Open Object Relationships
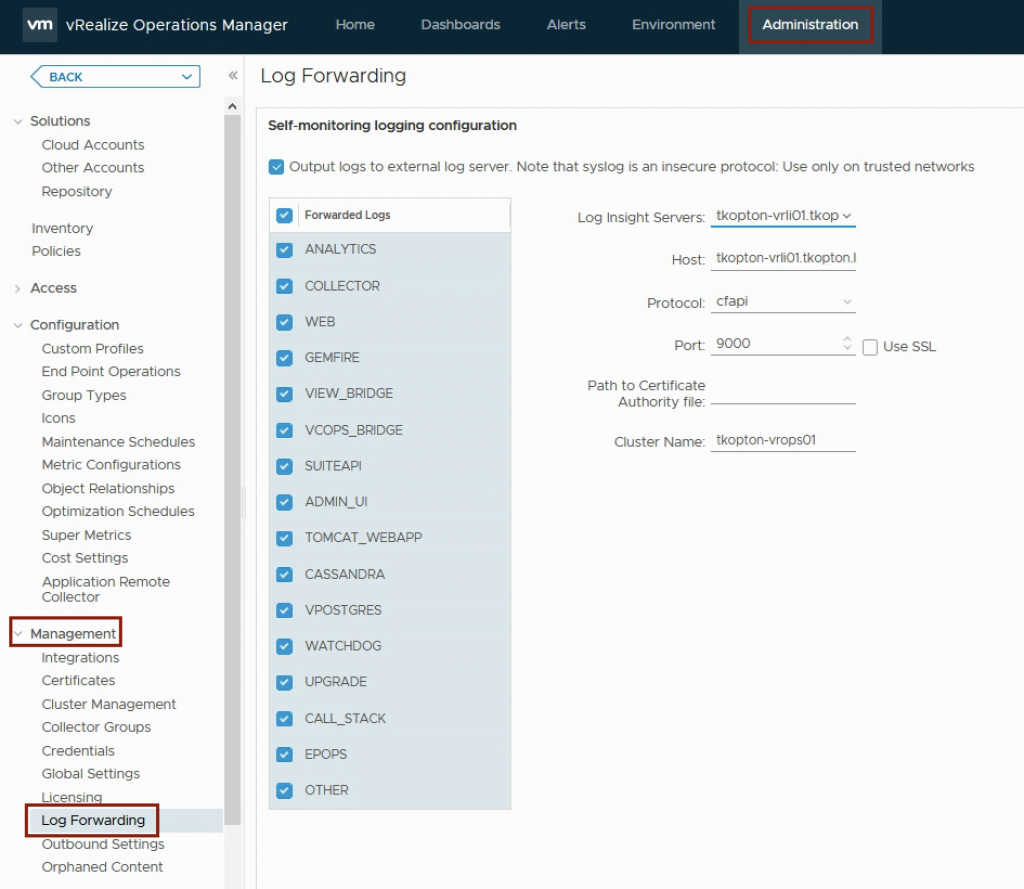Screen dimensions: 1024x889 [x=108, y=489]
